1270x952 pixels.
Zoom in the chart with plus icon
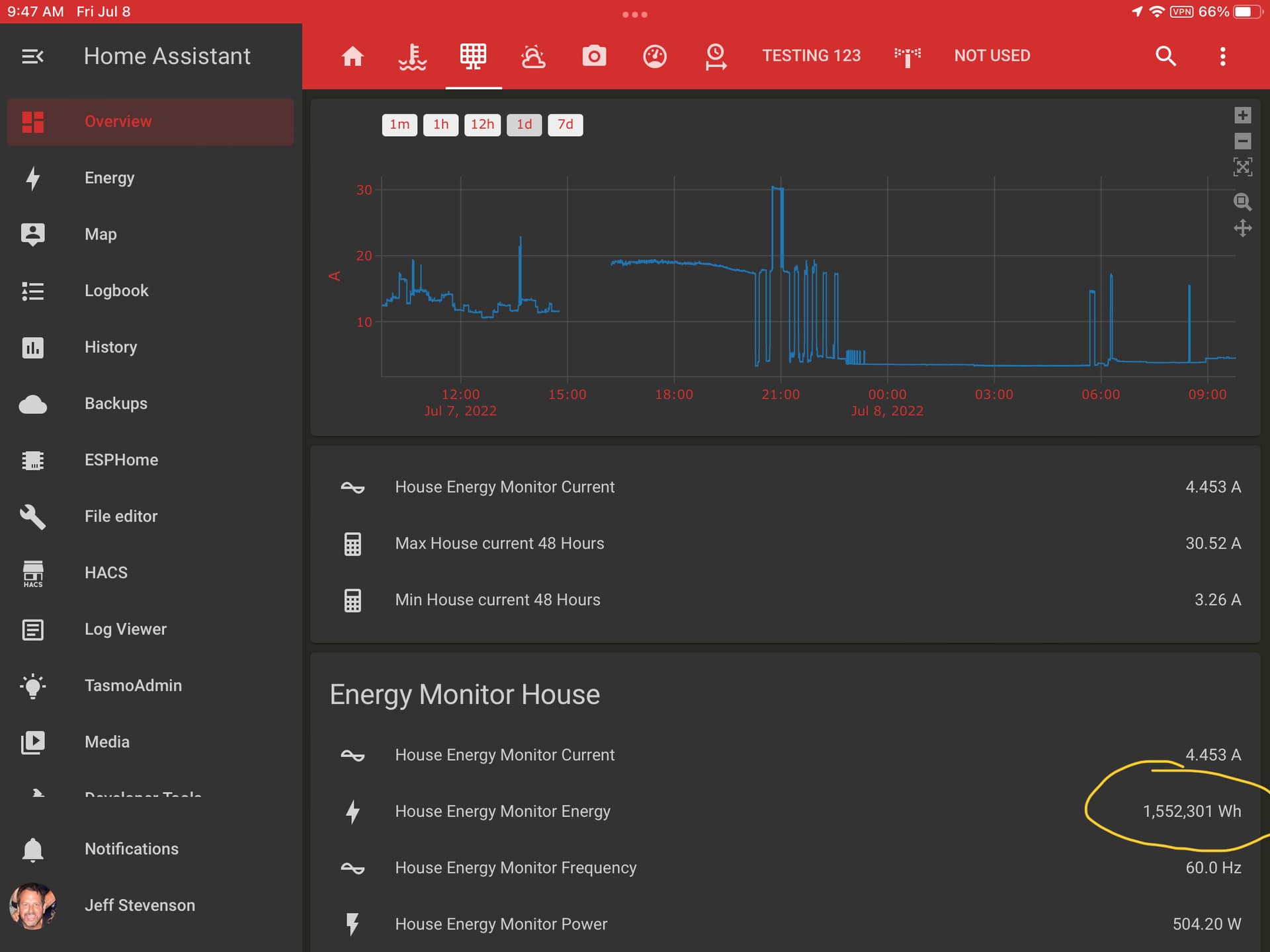(x=1242, y=115)
